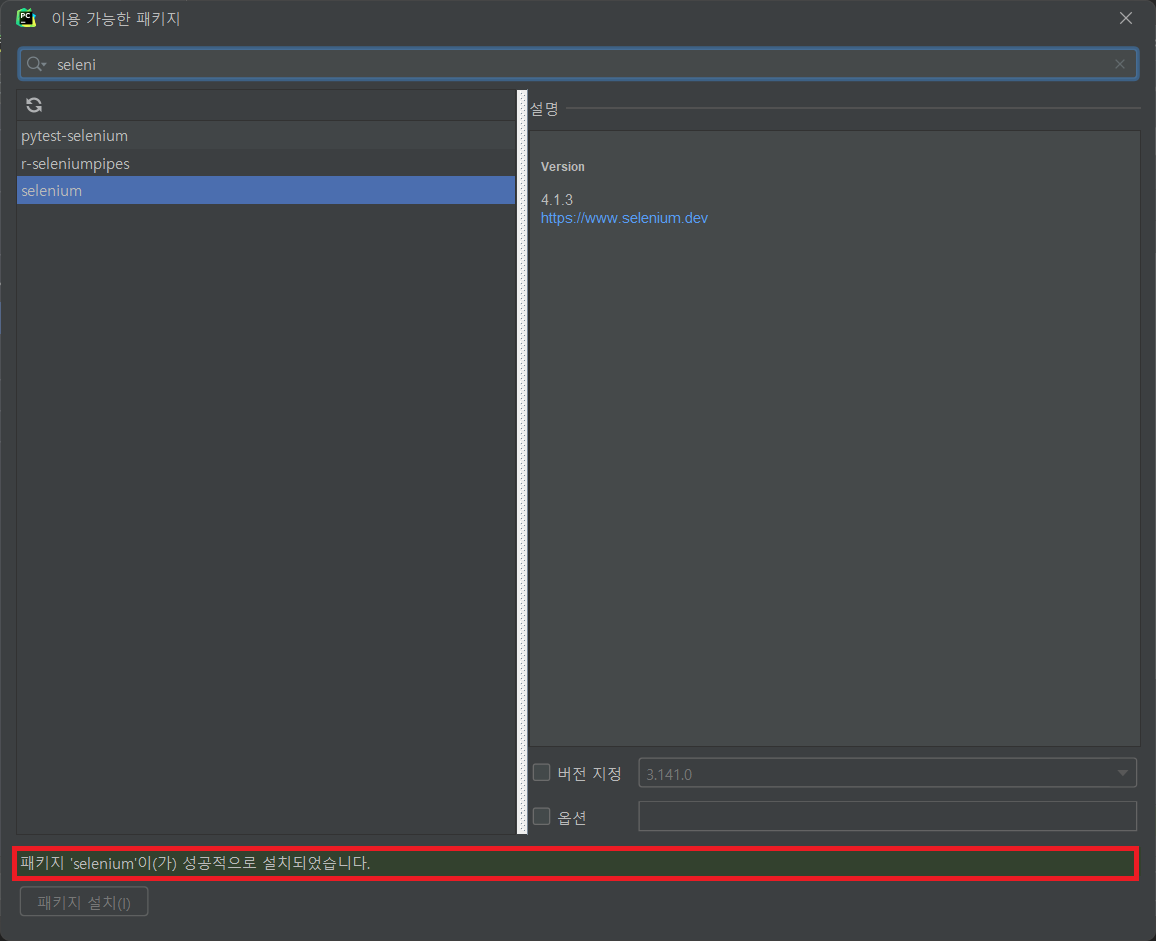Enable the 버전 지정 checkbox

[542, 772]
